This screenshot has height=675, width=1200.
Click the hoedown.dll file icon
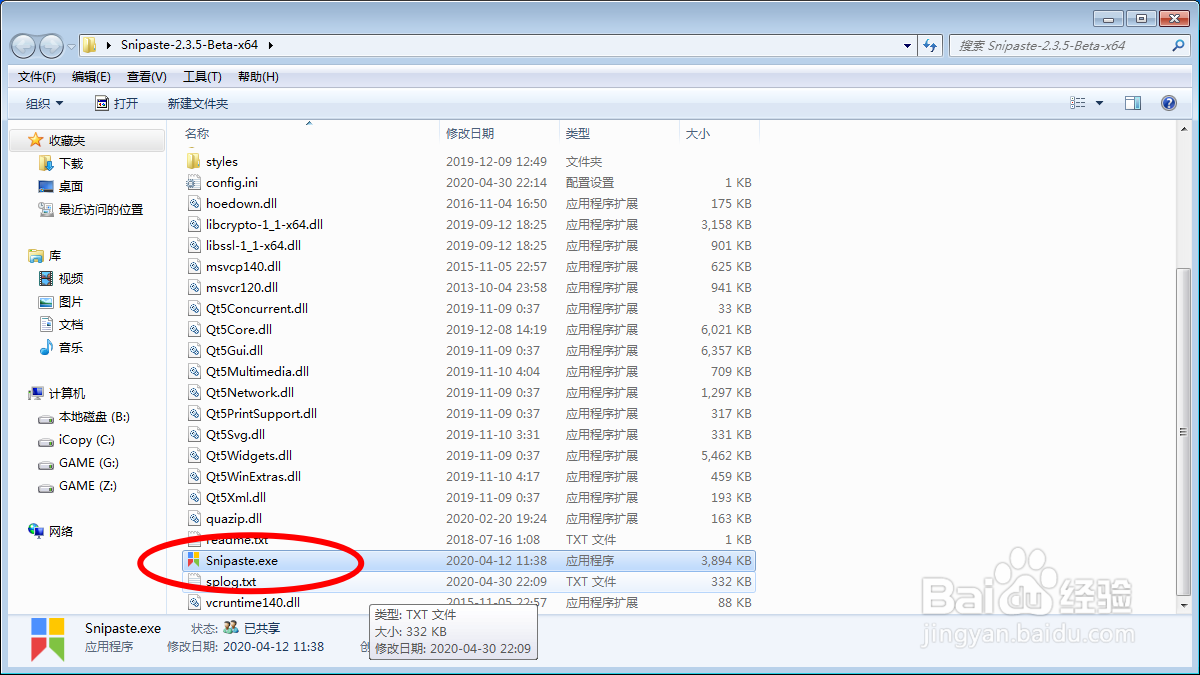[195, 203]
